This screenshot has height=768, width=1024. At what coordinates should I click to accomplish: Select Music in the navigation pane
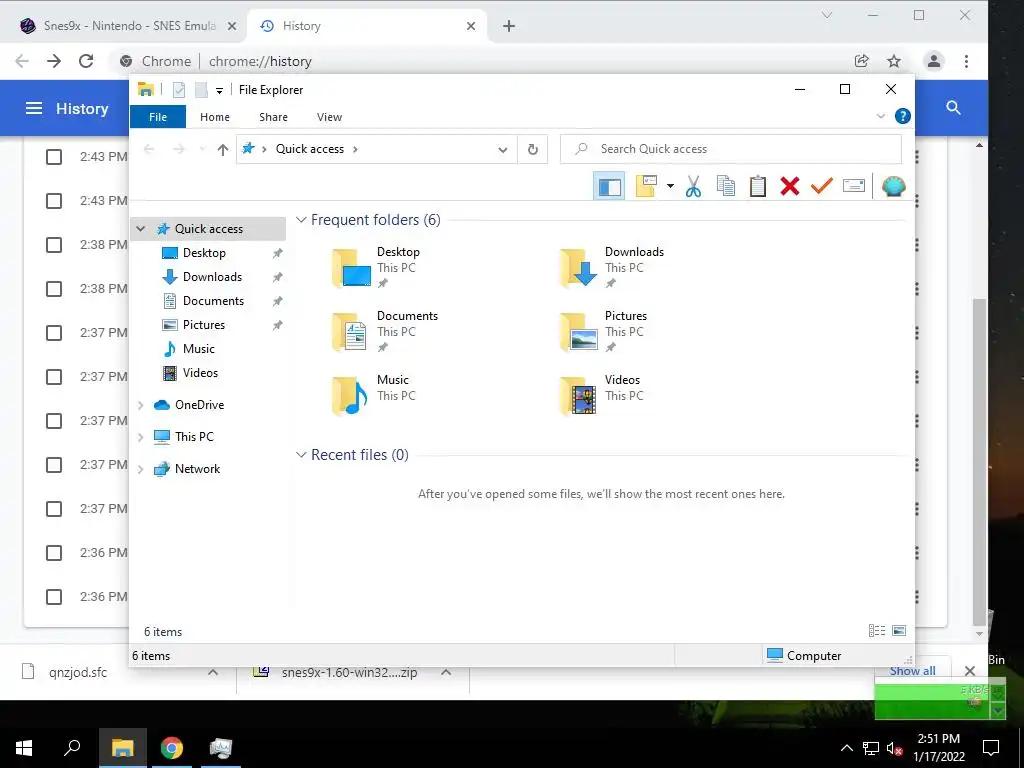tap(198, 349)
